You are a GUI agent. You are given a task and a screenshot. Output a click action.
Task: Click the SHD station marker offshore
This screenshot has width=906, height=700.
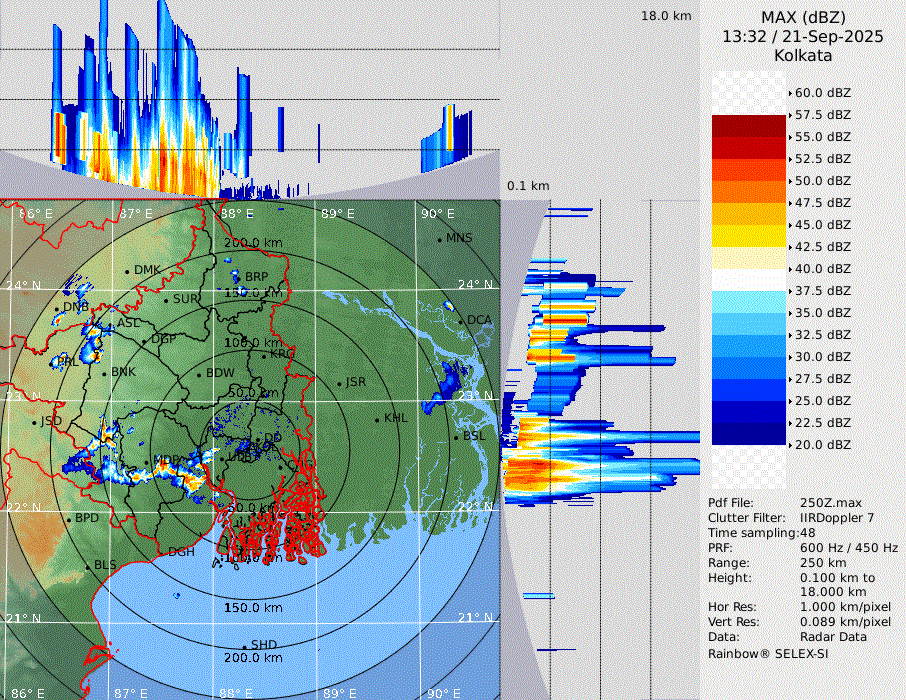(x=244, y=645)
